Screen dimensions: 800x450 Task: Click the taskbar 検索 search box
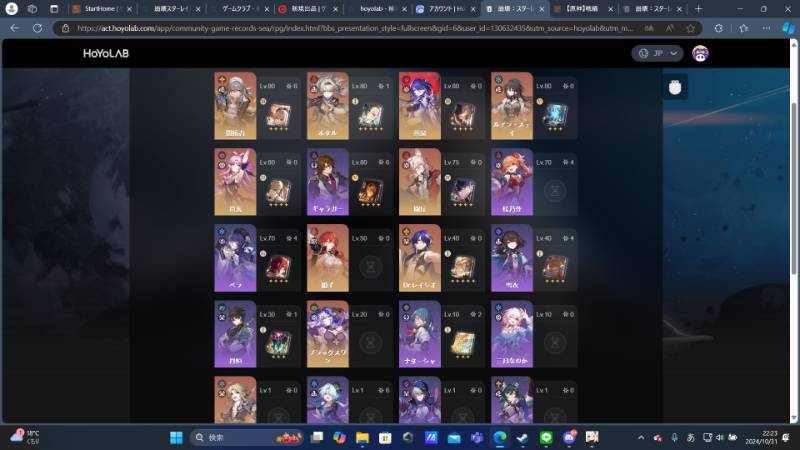coord(247,437)
